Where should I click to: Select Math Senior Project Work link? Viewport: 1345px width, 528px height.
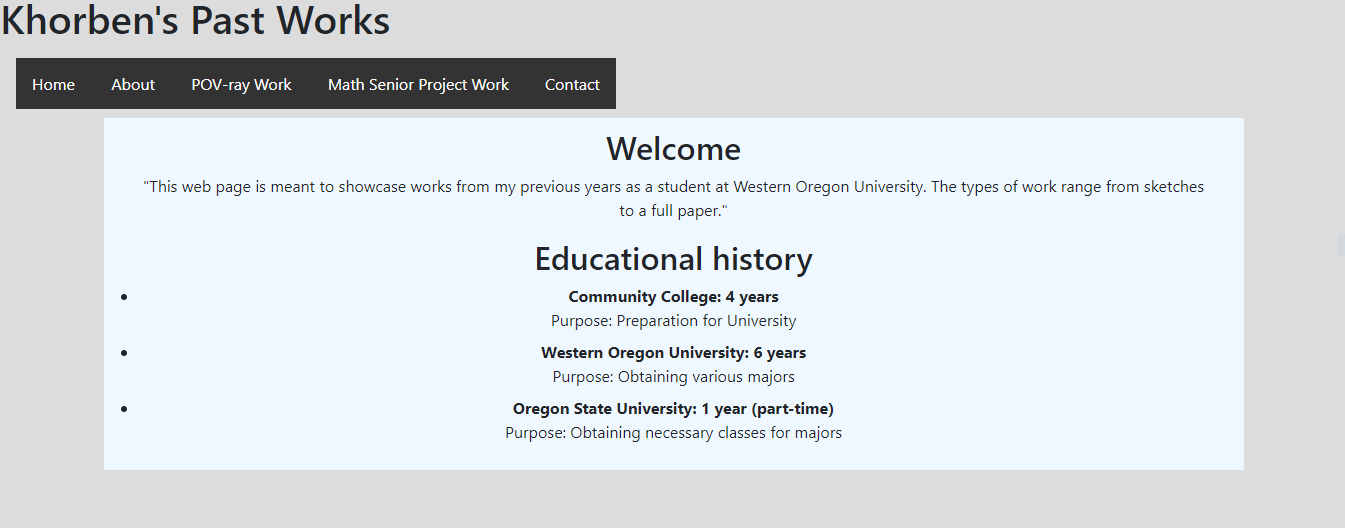point(418,85)
